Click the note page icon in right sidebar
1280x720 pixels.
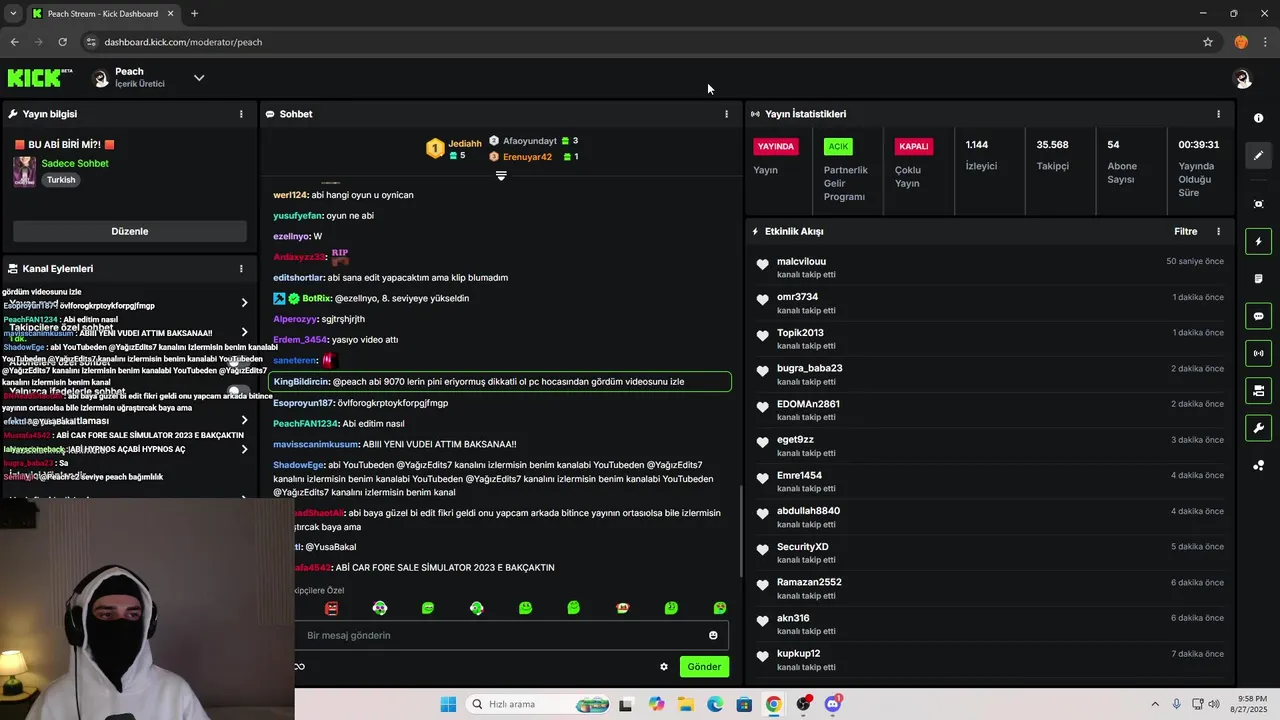[1258, 278]
